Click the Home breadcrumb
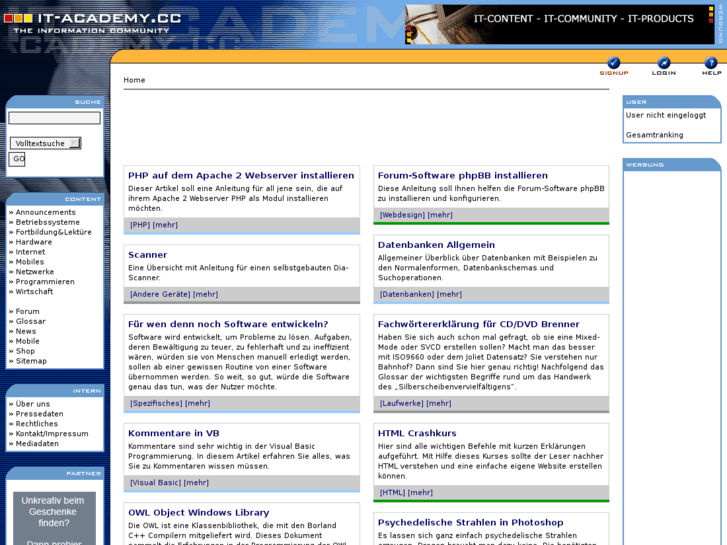Screen dimensions: 727x545 point(134,80)
